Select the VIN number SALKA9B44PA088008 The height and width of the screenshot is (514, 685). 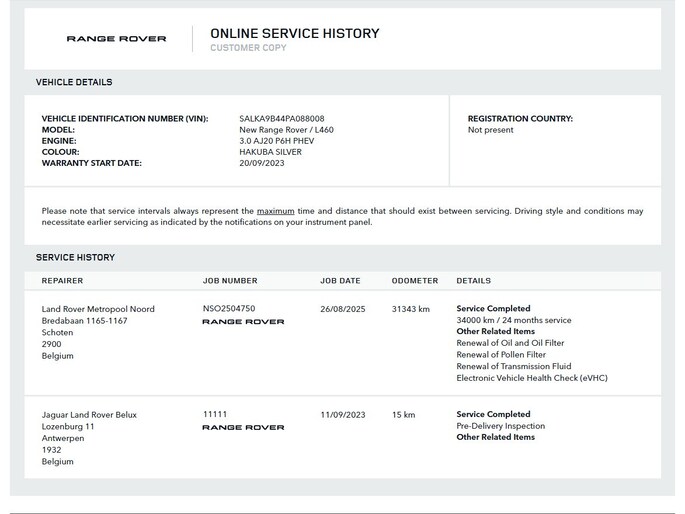coord(281,119)
